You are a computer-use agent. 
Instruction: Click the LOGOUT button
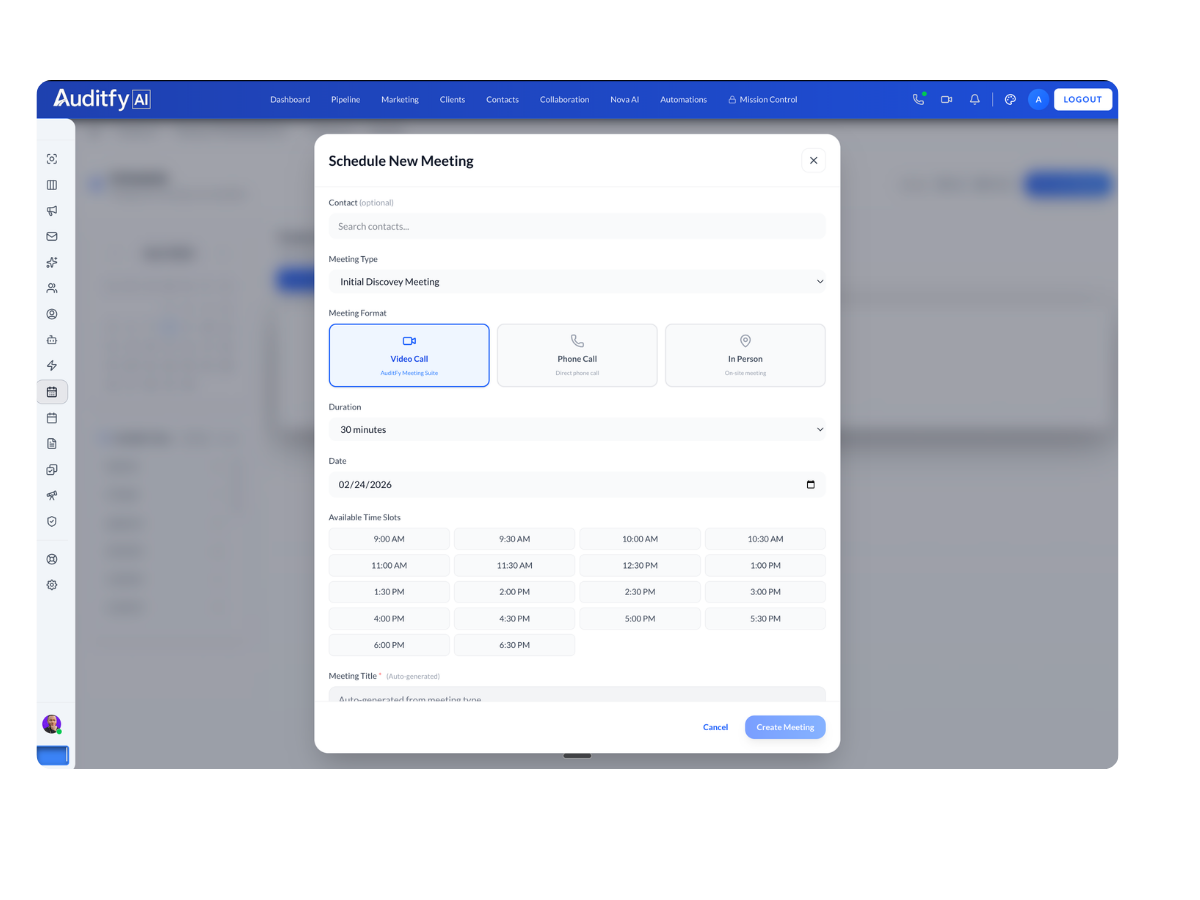[1083, 99]
